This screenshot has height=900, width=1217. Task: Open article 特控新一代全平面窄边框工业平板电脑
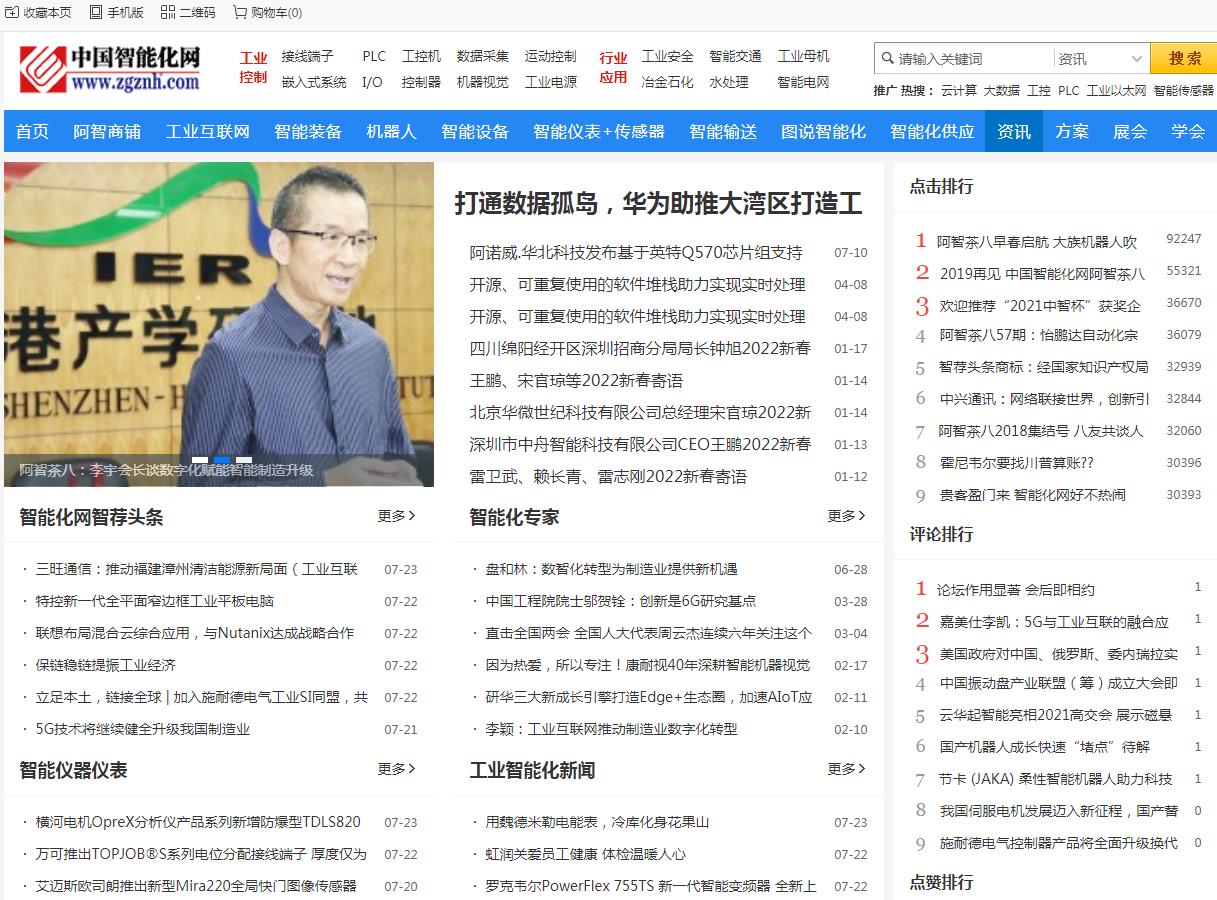coord(155,601)
